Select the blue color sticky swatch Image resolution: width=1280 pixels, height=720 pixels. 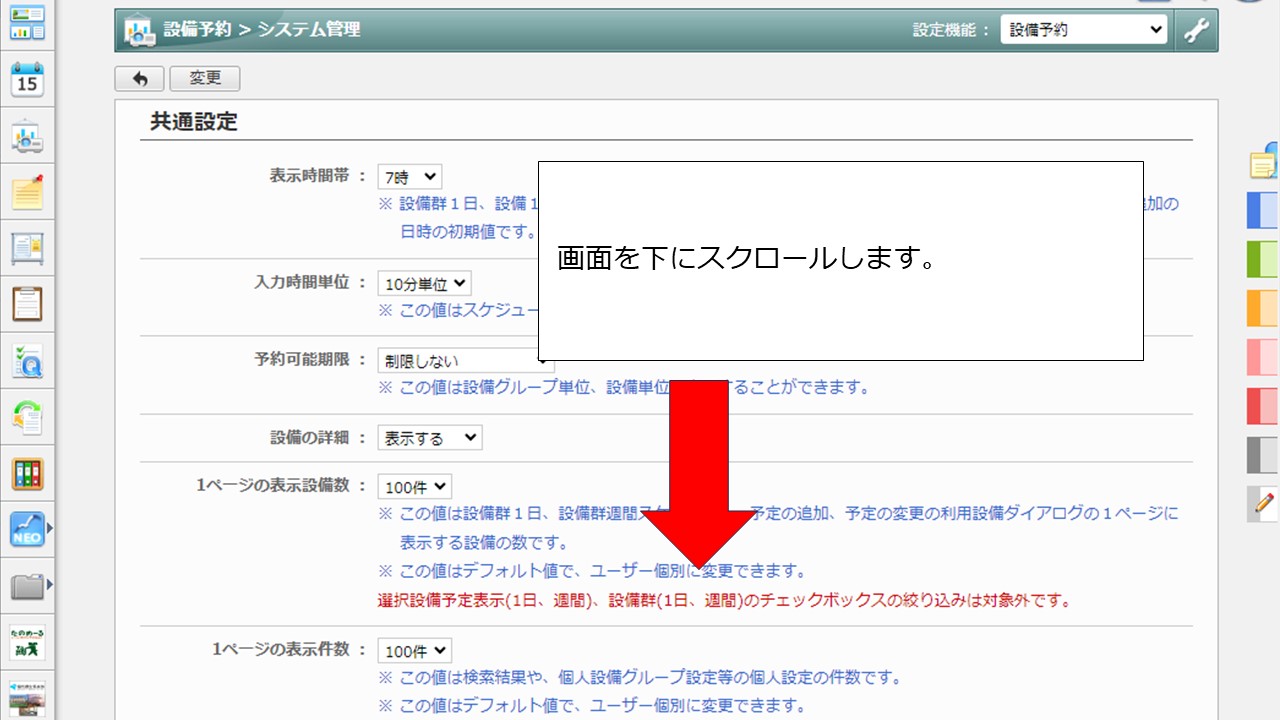[1263, 211]
